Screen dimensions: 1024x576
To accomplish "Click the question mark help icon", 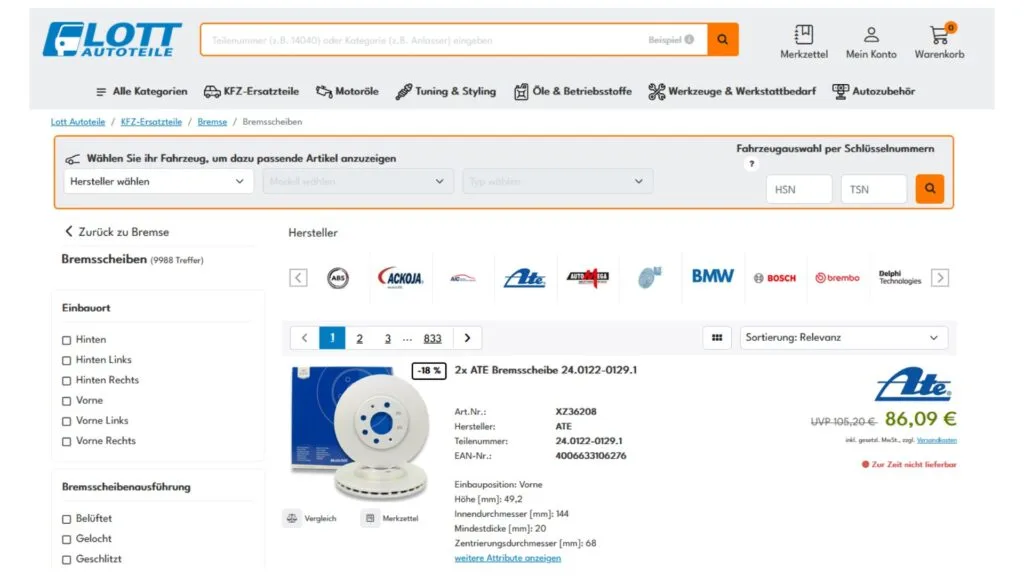I will 752,164.
